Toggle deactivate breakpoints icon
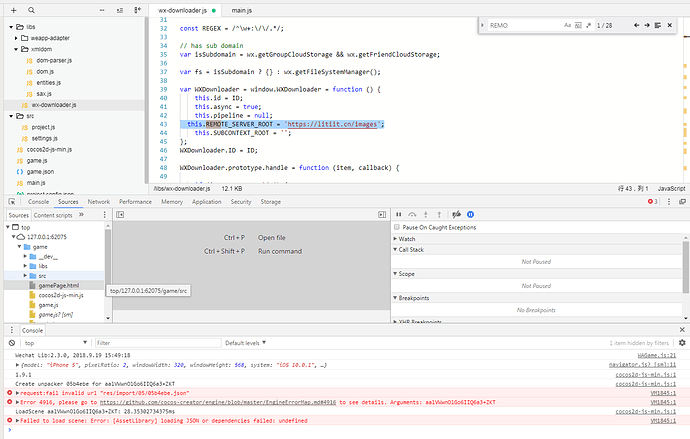Image resolution: width=690 pixels, height=439 pixels. [x=457, y=215]
